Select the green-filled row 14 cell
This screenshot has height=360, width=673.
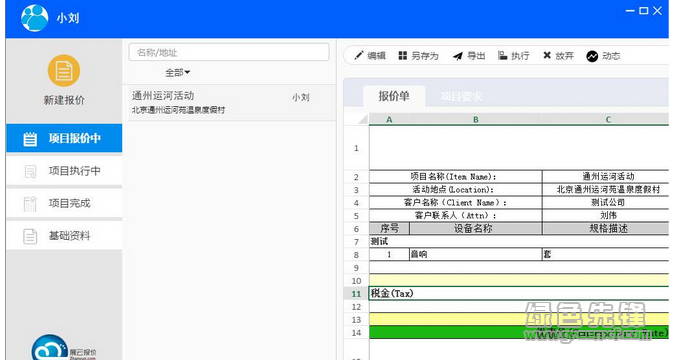tap(519, 333)
